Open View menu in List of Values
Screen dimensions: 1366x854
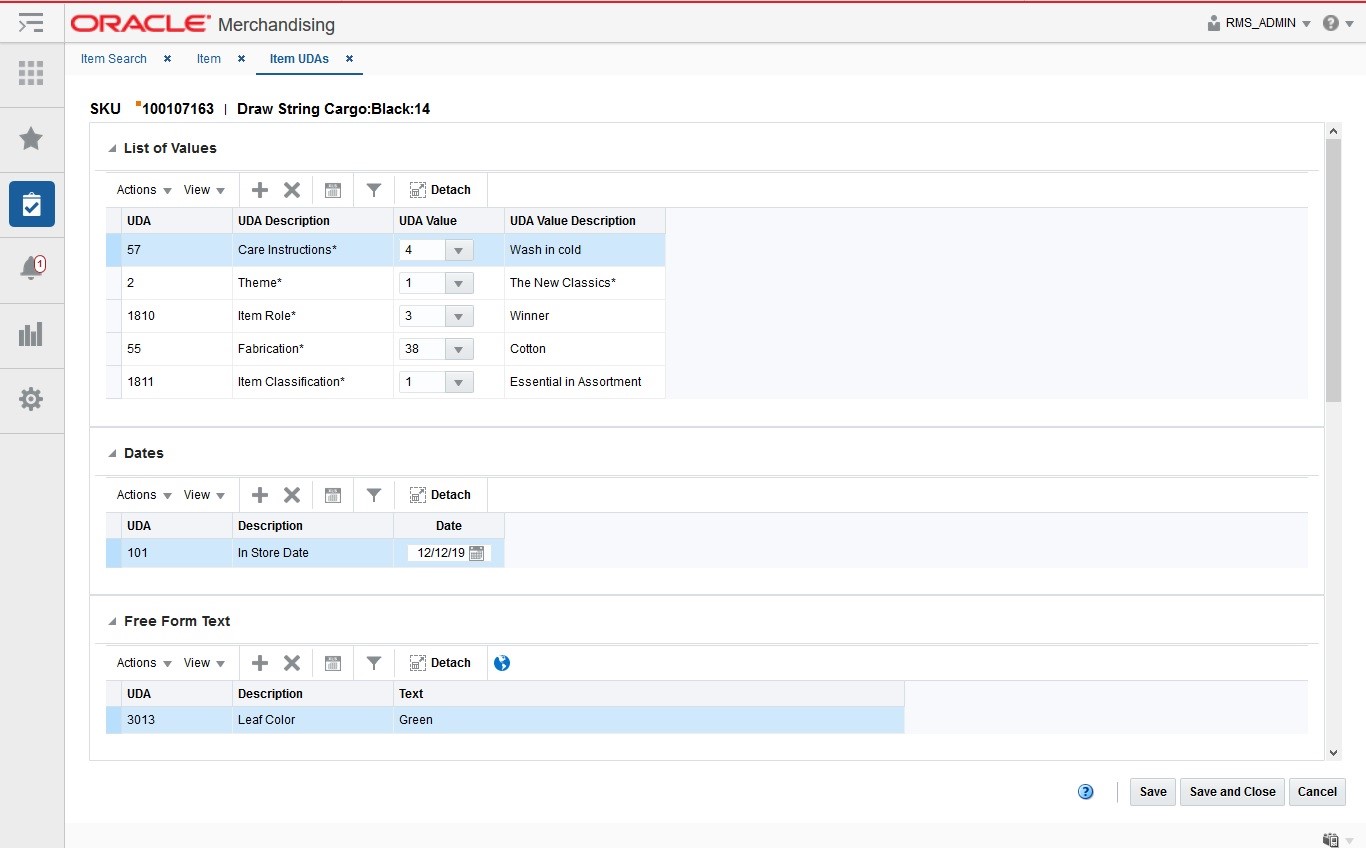coord(204,190)
